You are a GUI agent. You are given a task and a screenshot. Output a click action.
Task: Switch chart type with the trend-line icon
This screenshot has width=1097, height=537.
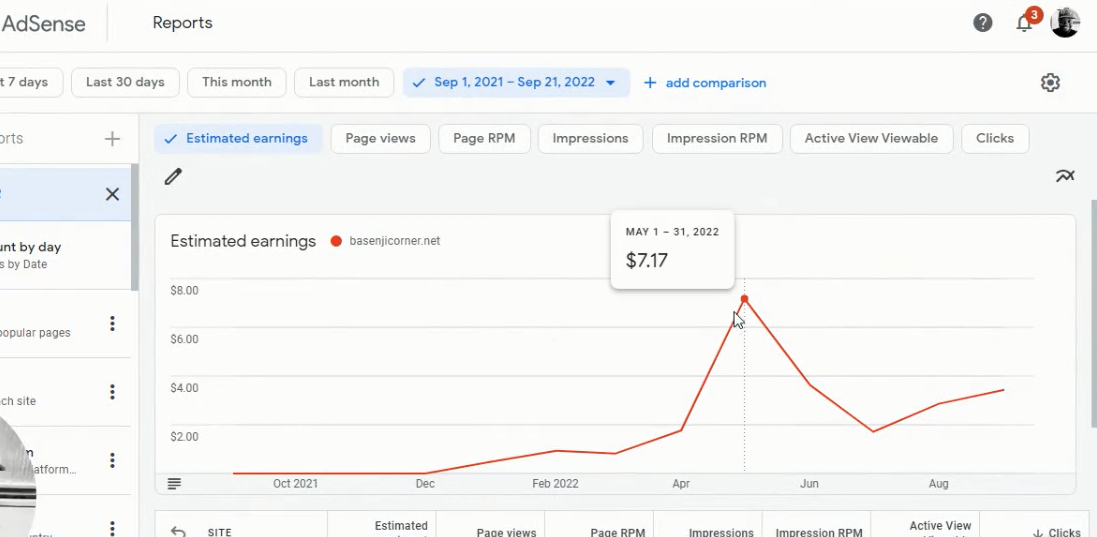[1065, 176]
